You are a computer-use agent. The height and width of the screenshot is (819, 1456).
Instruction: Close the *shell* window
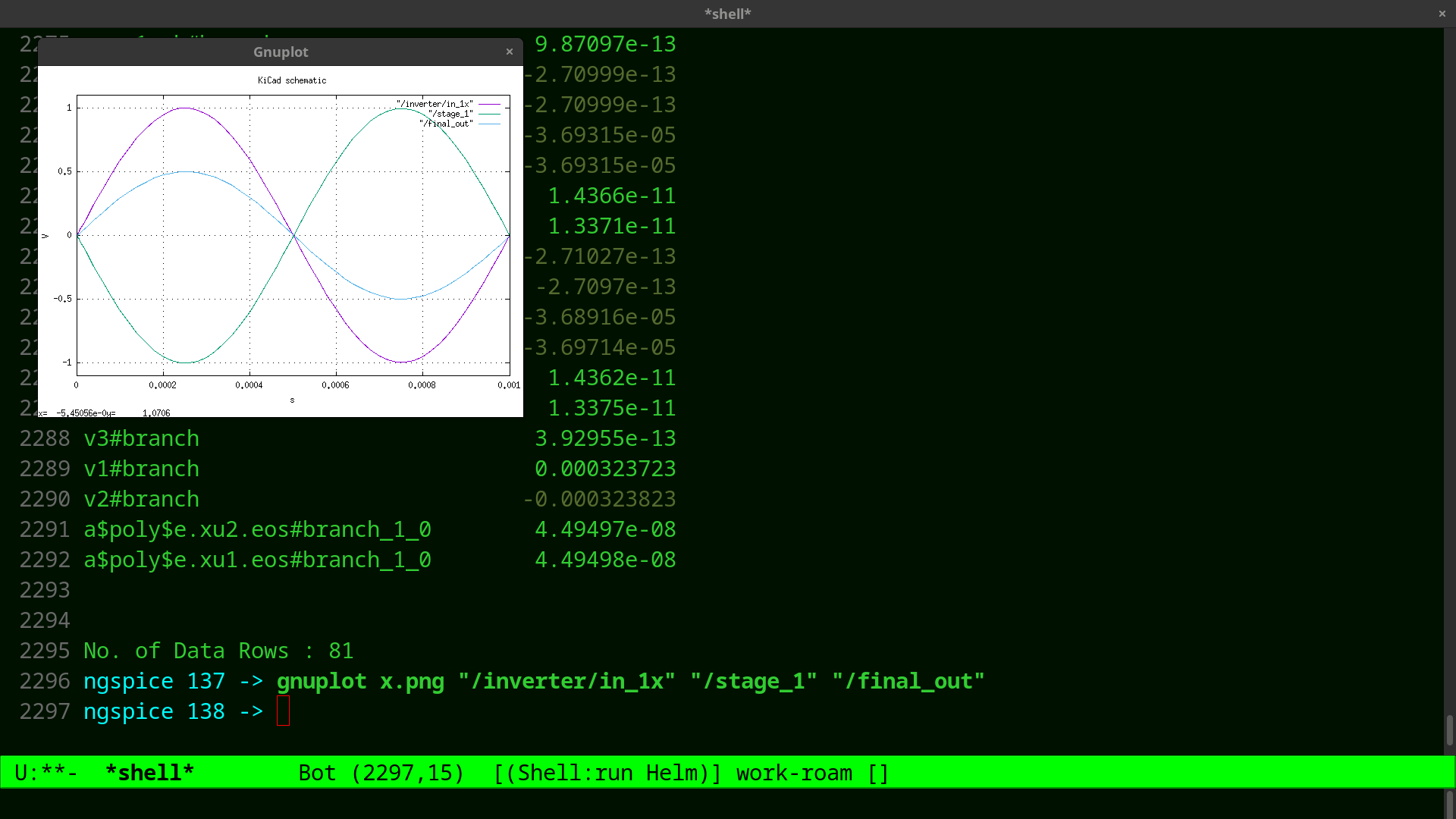(1442, 14)
